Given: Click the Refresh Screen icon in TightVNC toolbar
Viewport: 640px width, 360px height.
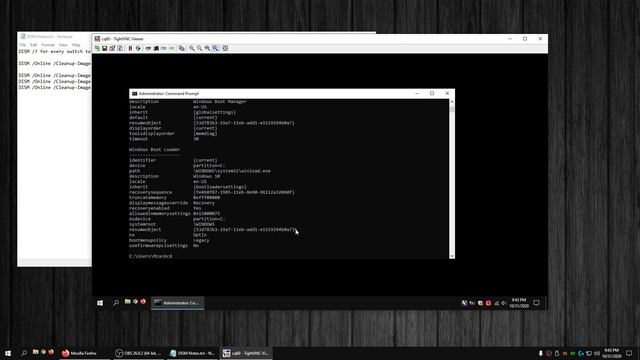Looking at the screenshot, I should [138, 48].
